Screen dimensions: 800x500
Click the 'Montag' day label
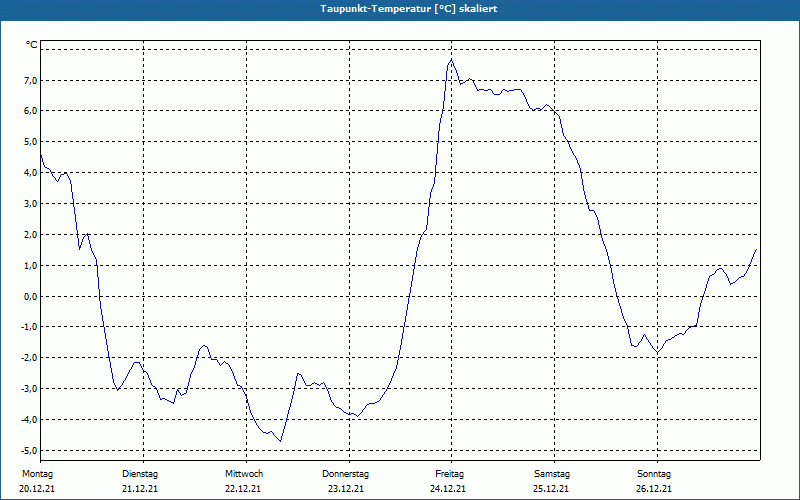pyautogui.click(x=37, y=474)
